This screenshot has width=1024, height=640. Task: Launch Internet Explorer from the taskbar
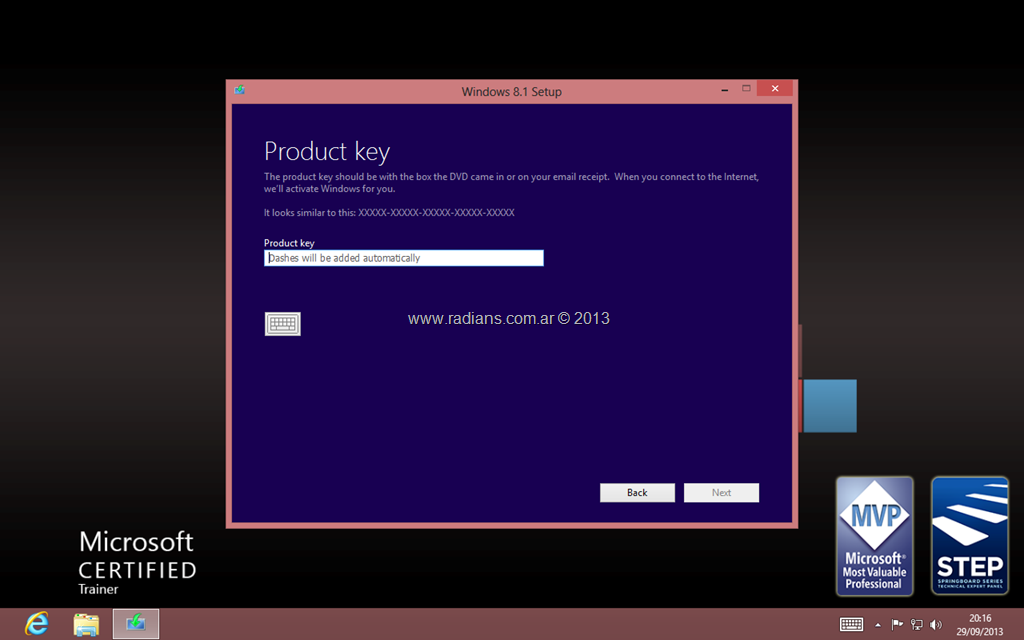click(x=37, y=624)
